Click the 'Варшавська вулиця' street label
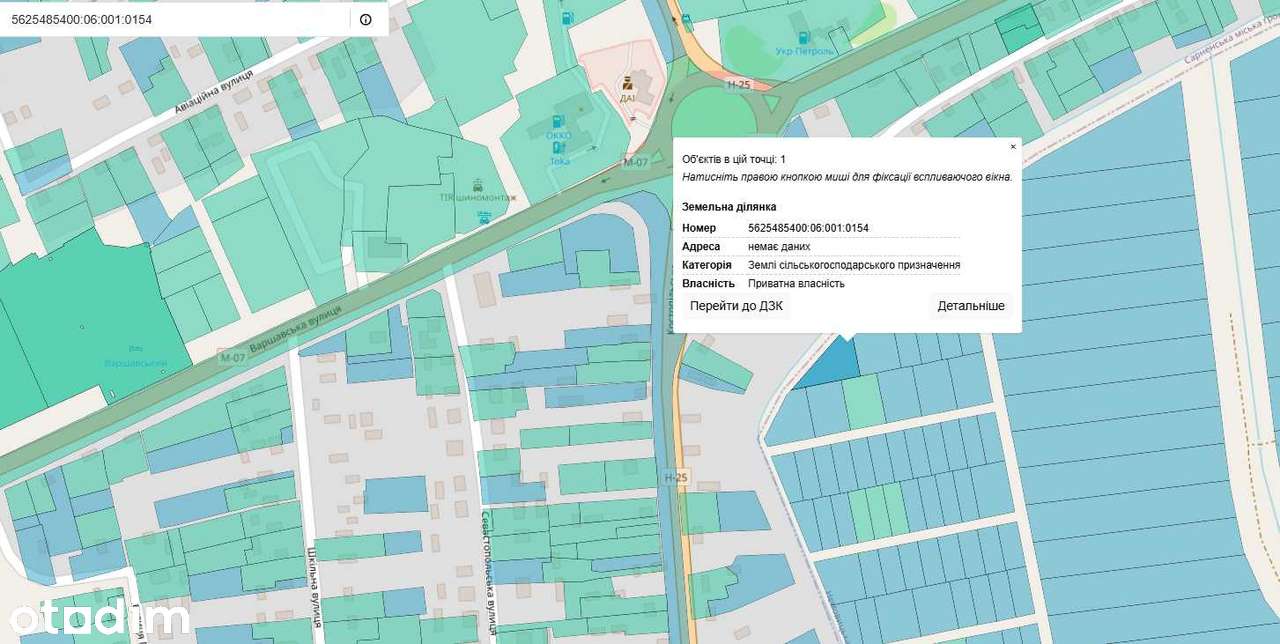Image resolution: width=1280 pixels, height=644 pixels. (295, 330)
